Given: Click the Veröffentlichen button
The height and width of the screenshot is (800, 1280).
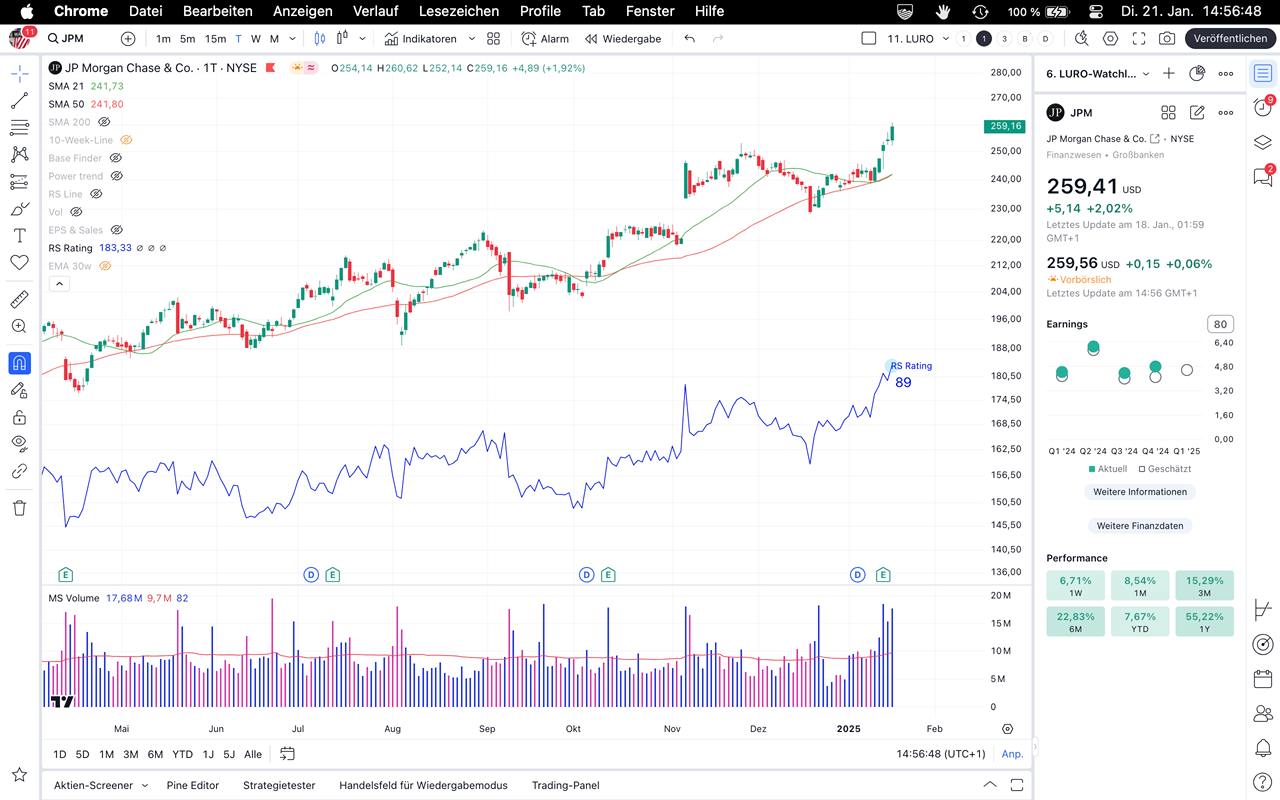Looking at the screenshot, I should tap(1230, 39).
